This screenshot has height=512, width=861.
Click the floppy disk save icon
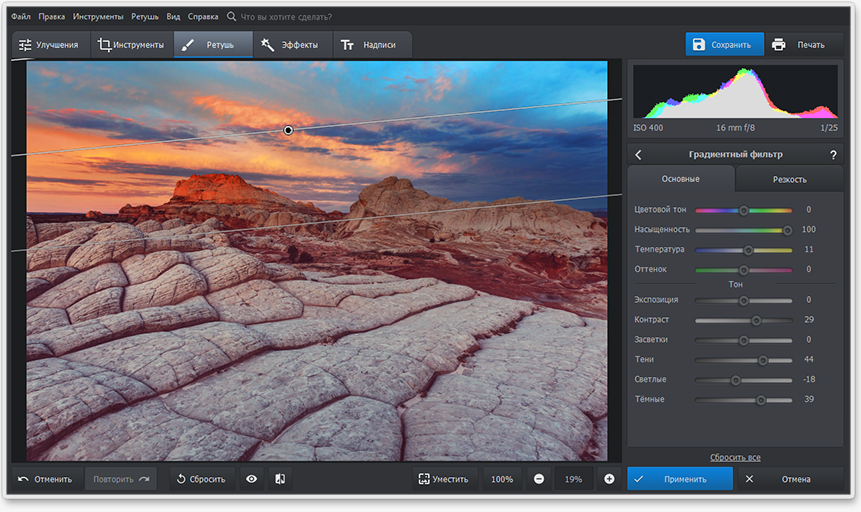tap(698, 44)
